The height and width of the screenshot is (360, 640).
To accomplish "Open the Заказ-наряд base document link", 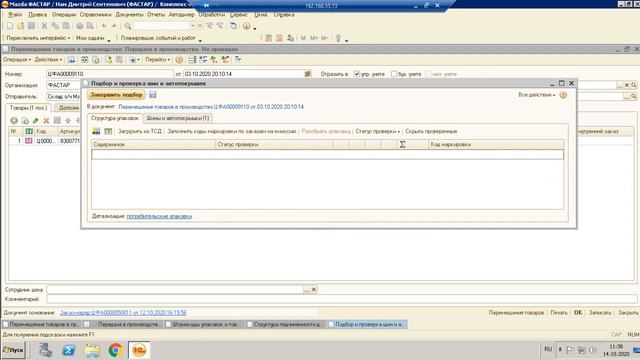I will pos(123,313).
